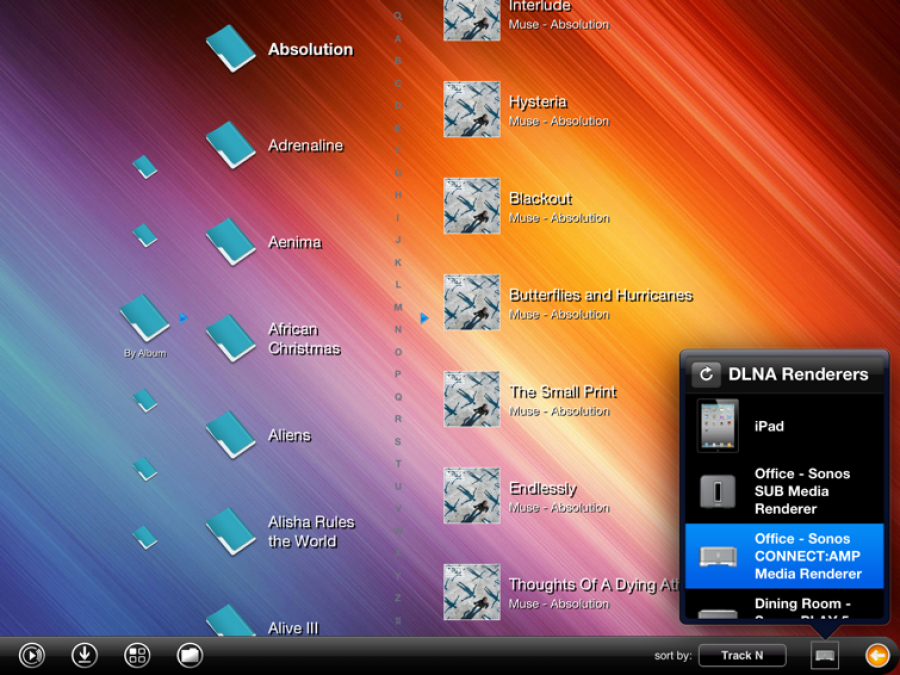Choose the Sonos SUB device icon
900x675 pixels.
717,491
